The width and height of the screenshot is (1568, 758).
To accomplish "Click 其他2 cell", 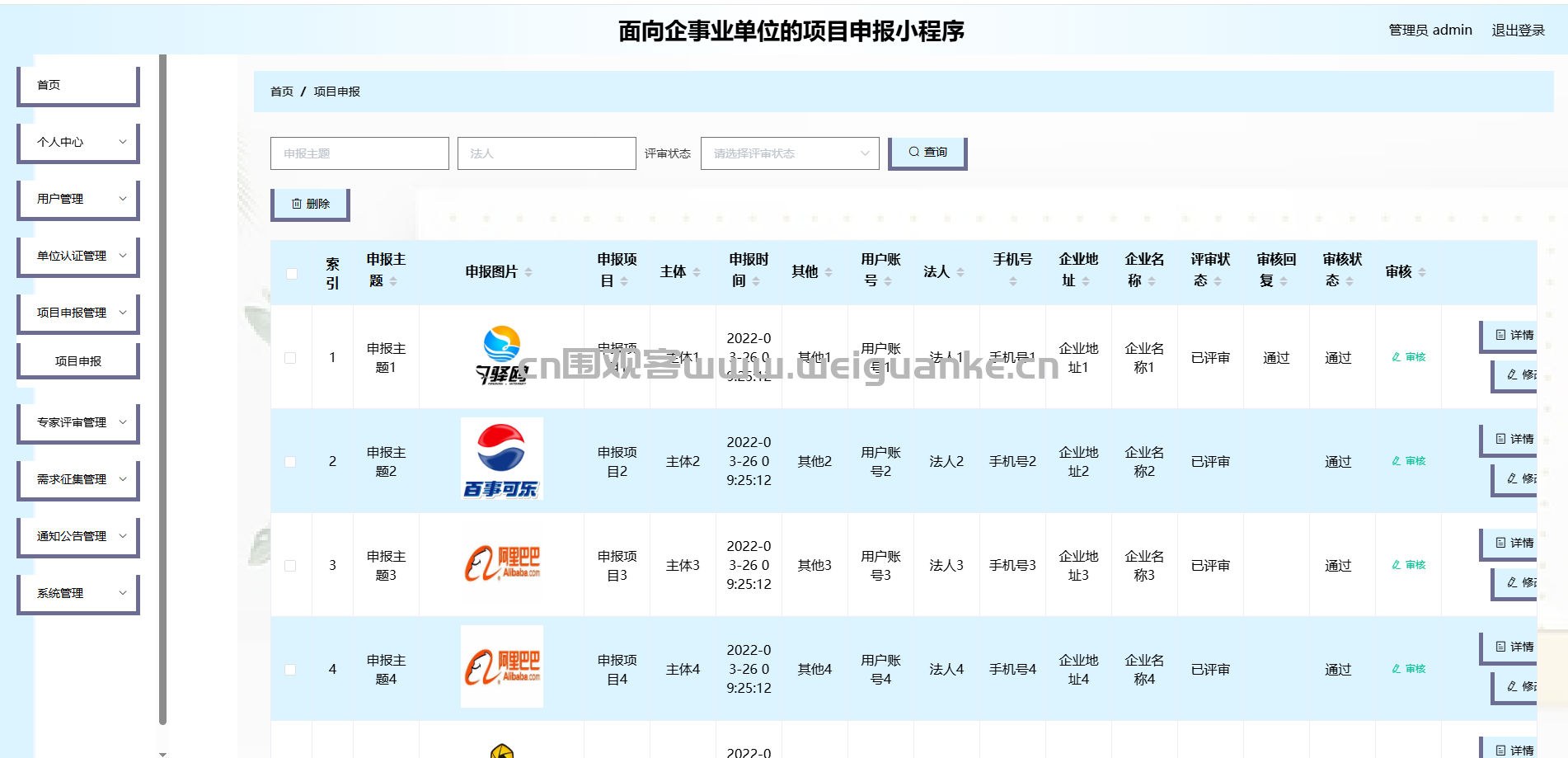I will coord(815,461).
